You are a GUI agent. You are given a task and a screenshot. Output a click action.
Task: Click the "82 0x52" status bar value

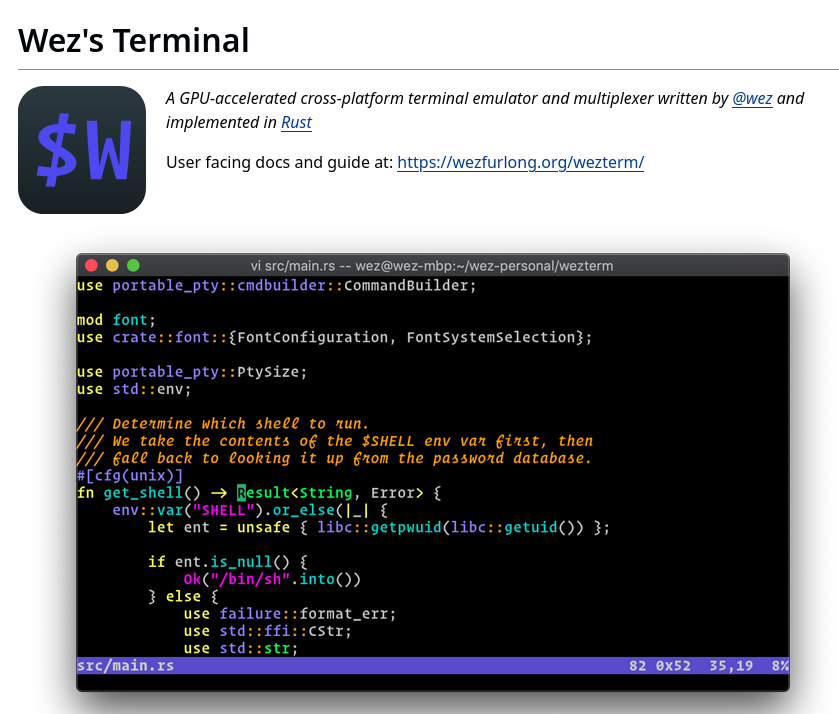point(660,666)
